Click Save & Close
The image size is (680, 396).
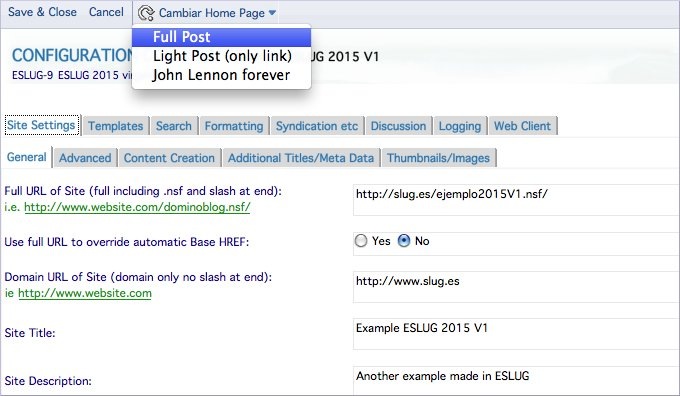point(42,12)
